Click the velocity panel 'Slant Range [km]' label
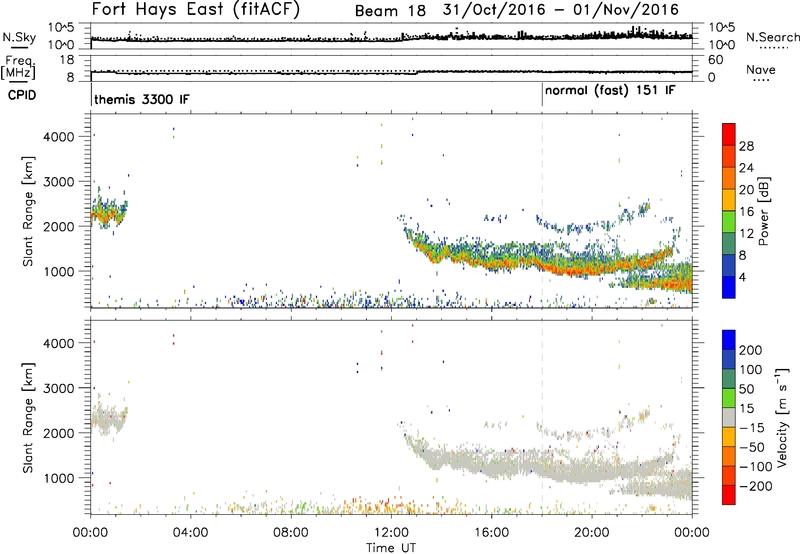 [28, 418]
